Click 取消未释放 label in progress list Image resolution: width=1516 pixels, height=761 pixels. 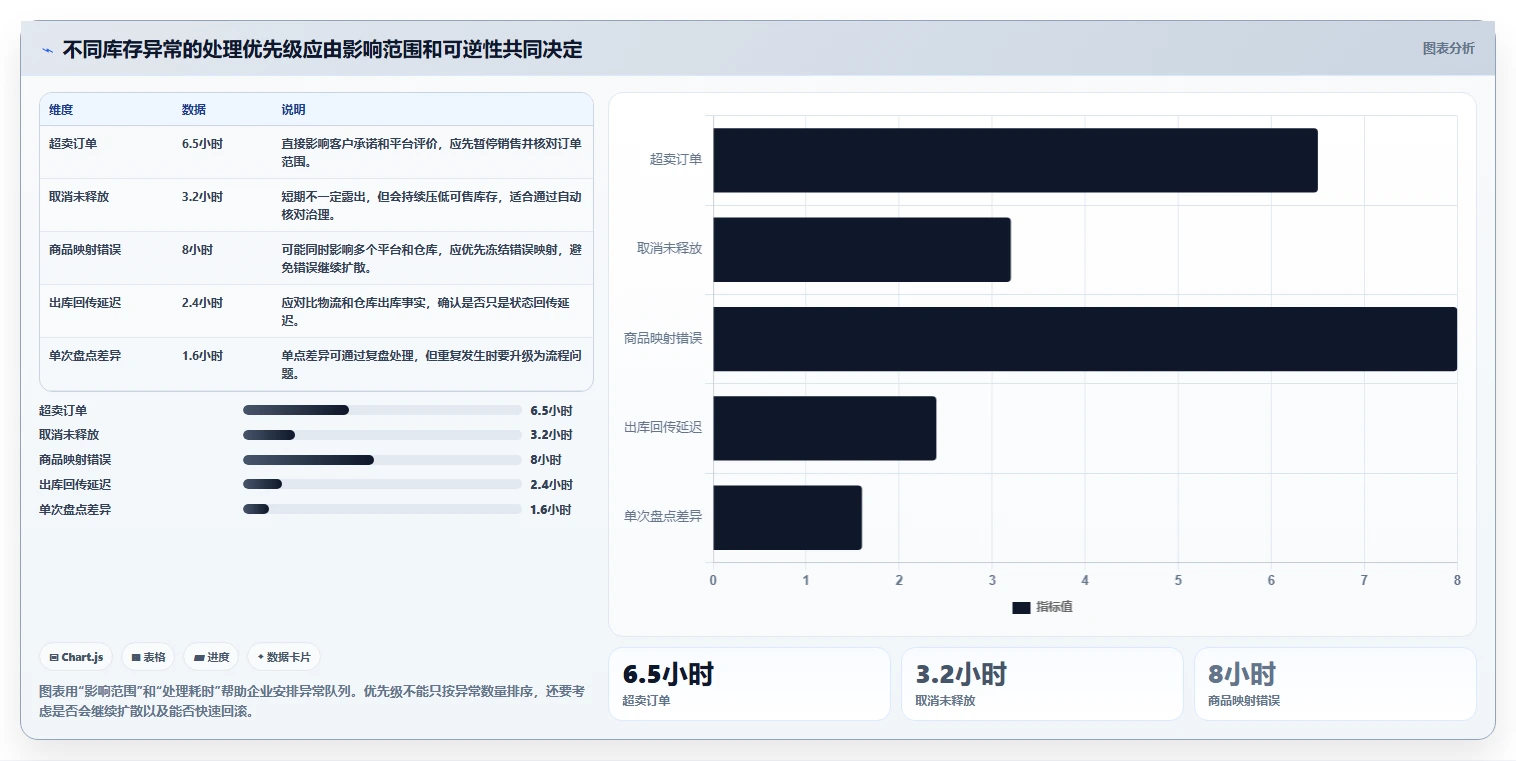69,435
